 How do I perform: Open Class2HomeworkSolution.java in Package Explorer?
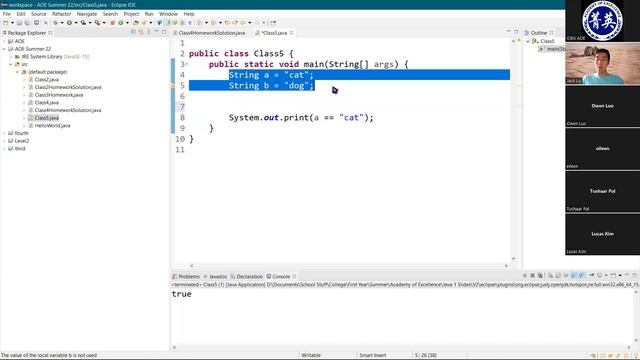coord(68,87)
